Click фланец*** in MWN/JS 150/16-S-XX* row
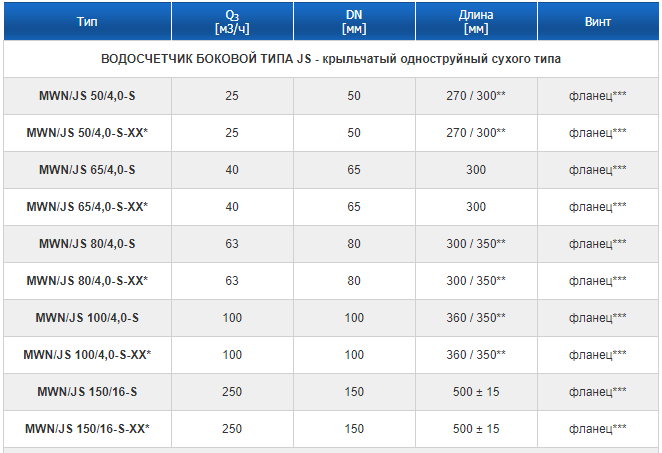The width and height of the screenshot is (662, 453). click(x=598, y=429)
